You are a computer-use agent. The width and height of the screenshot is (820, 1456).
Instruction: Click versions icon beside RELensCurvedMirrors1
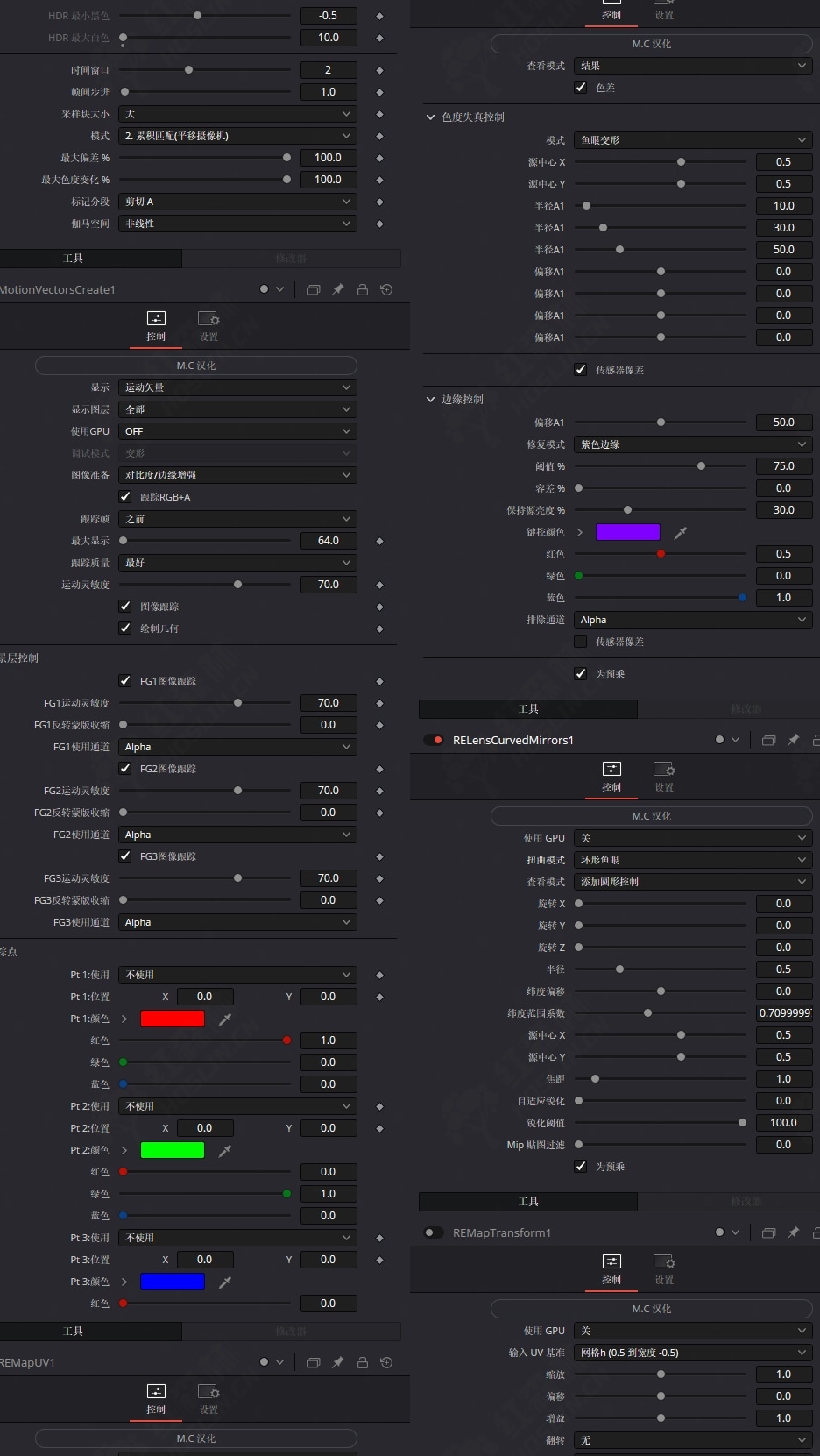768,740
